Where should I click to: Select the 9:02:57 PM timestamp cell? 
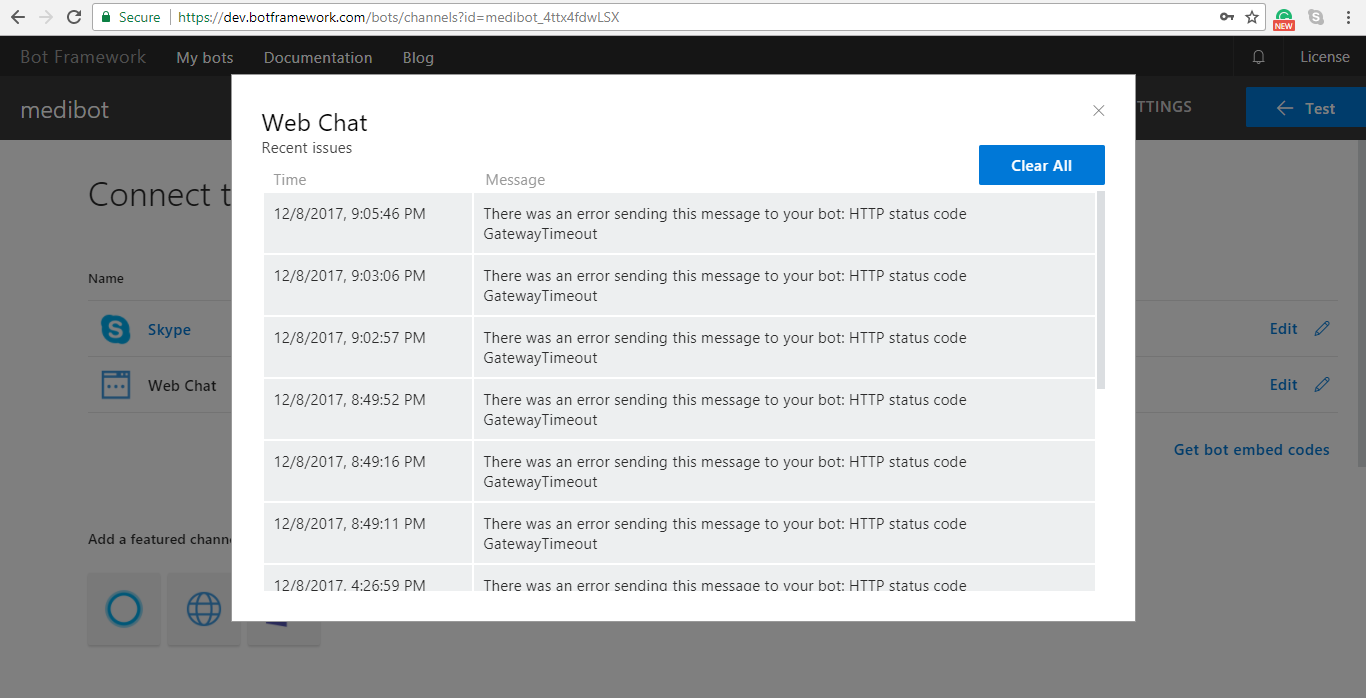(368, 347)
